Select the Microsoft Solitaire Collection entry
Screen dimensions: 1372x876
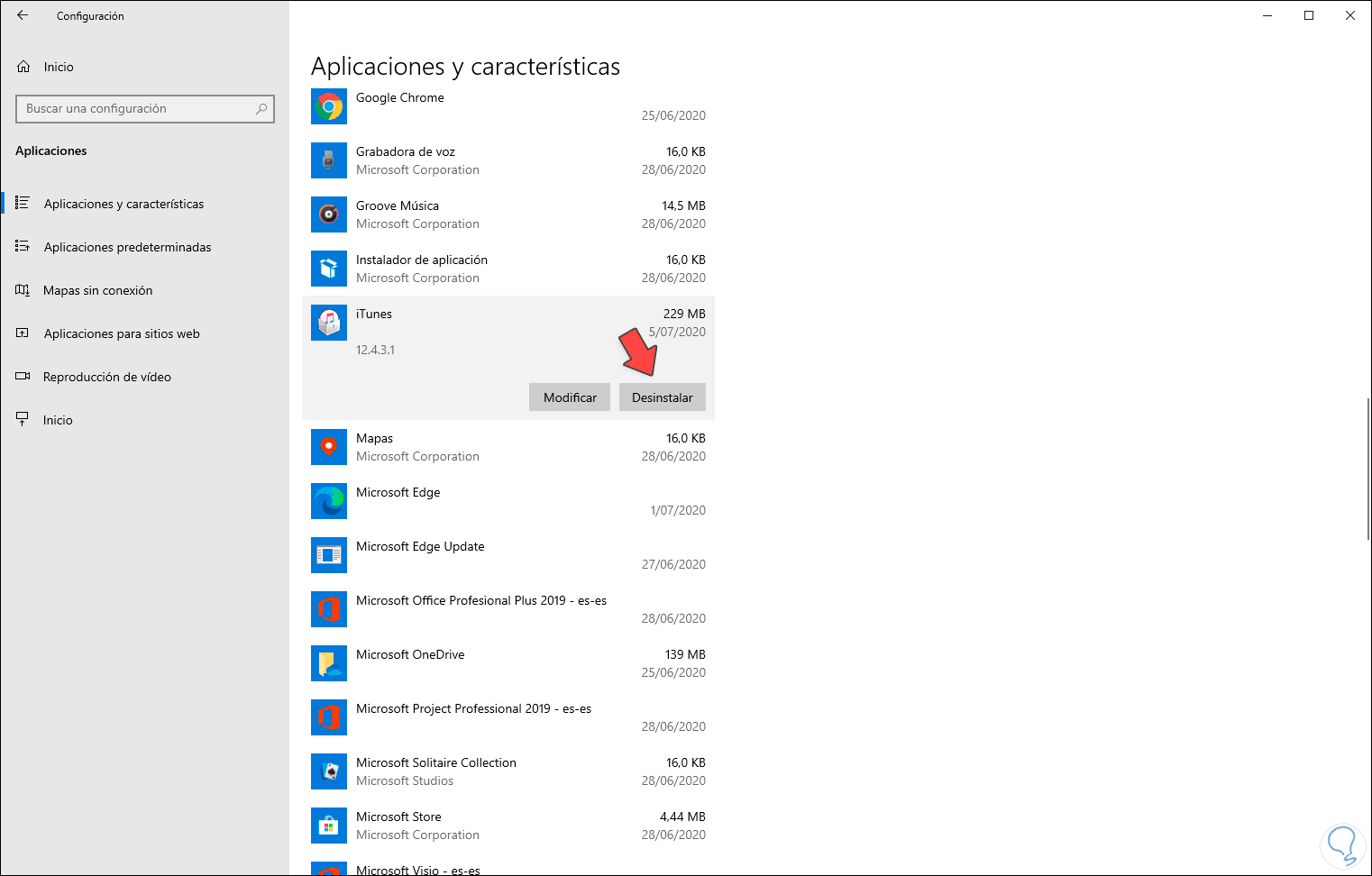pyautogui.click(x=436, y=762)
